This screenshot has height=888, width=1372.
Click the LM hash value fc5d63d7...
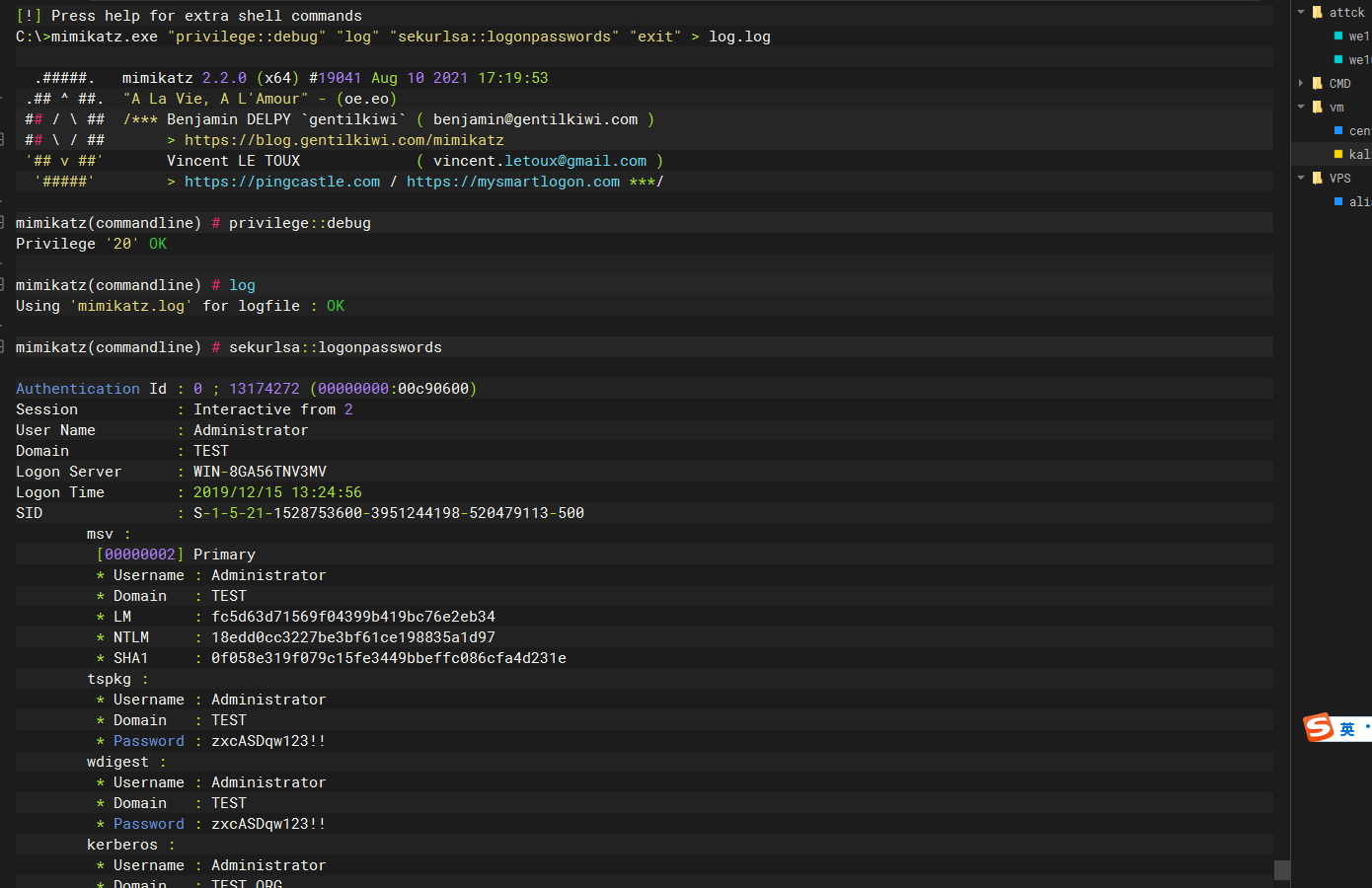point(353,617)
